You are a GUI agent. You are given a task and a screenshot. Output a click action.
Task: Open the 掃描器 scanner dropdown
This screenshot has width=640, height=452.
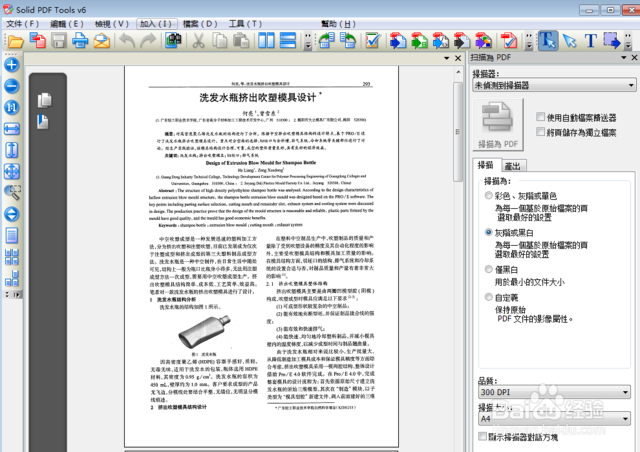[554, 85]
